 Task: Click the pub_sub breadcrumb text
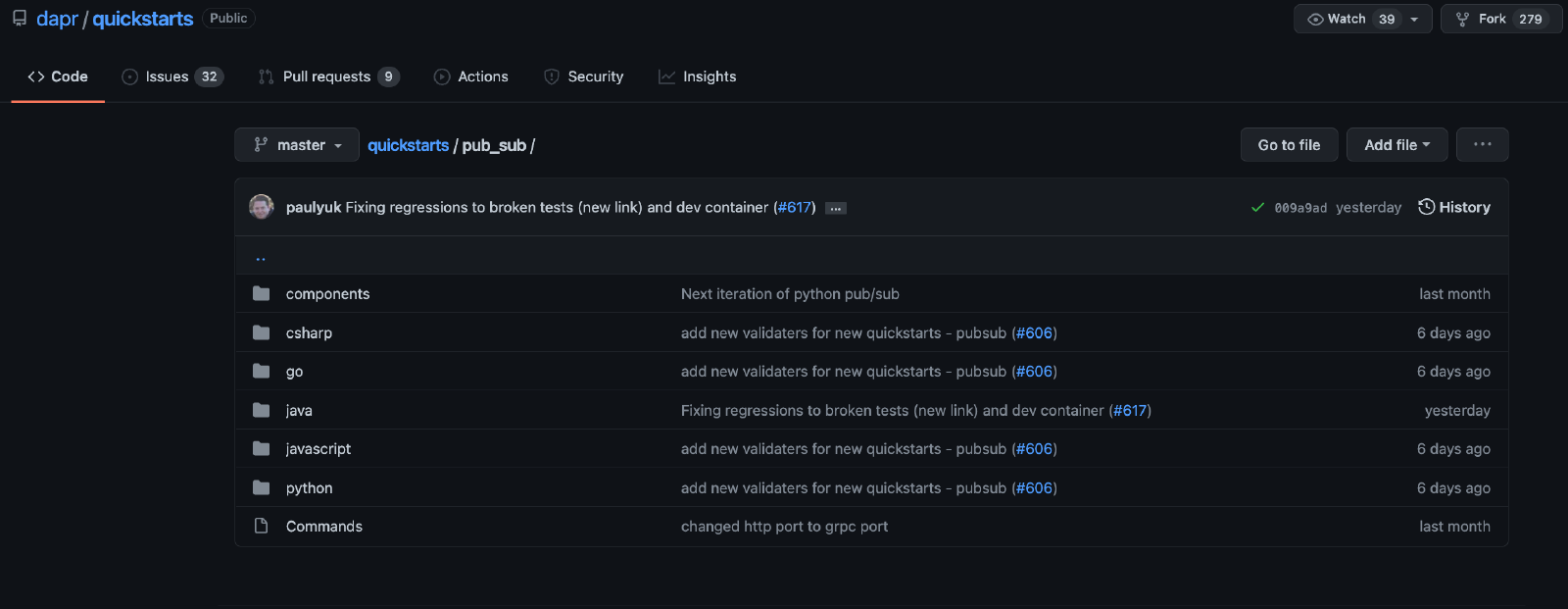tap(494, 145)
